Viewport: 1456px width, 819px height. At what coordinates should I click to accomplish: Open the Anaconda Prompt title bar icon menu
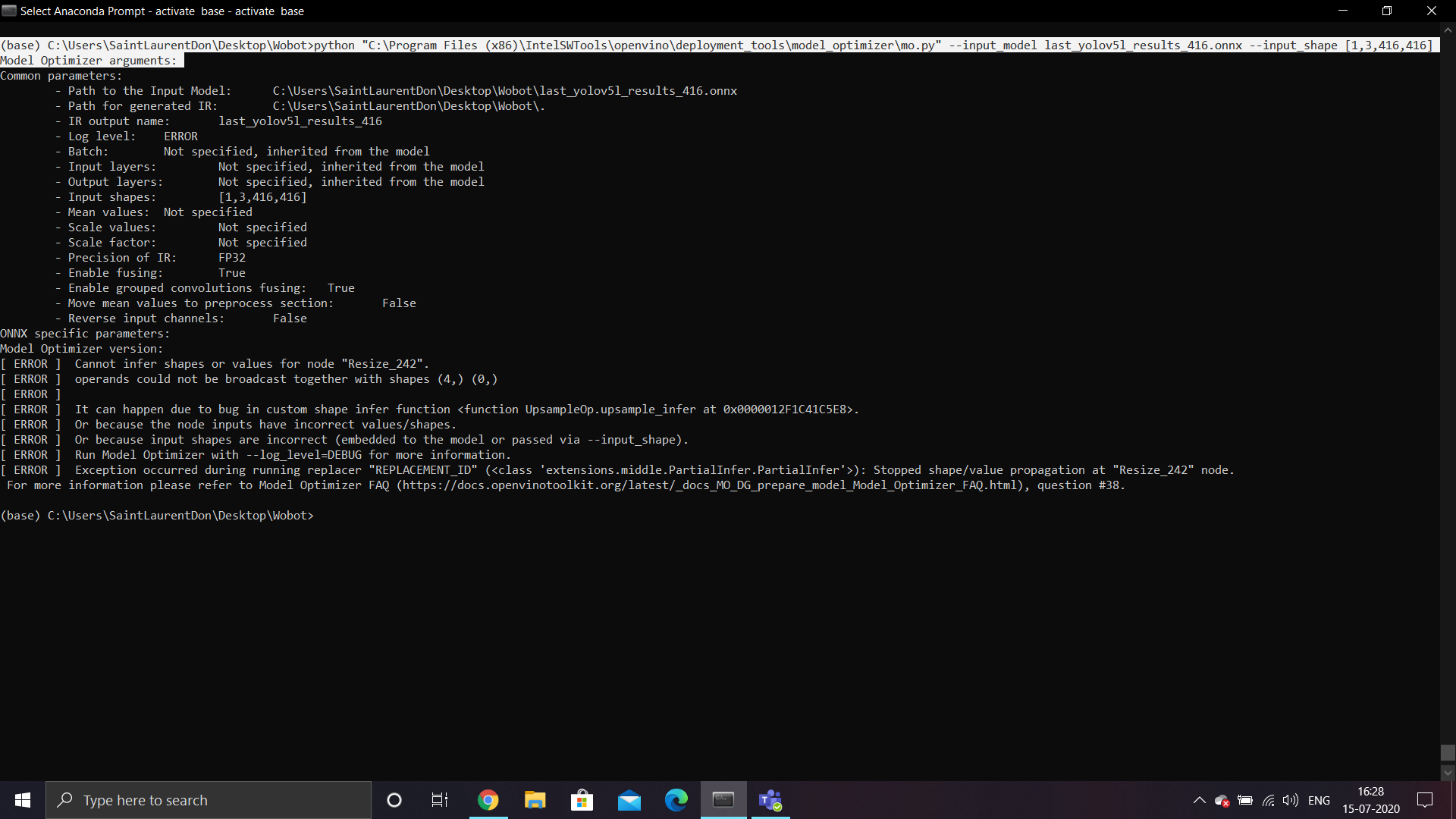[x=9, y=11]
